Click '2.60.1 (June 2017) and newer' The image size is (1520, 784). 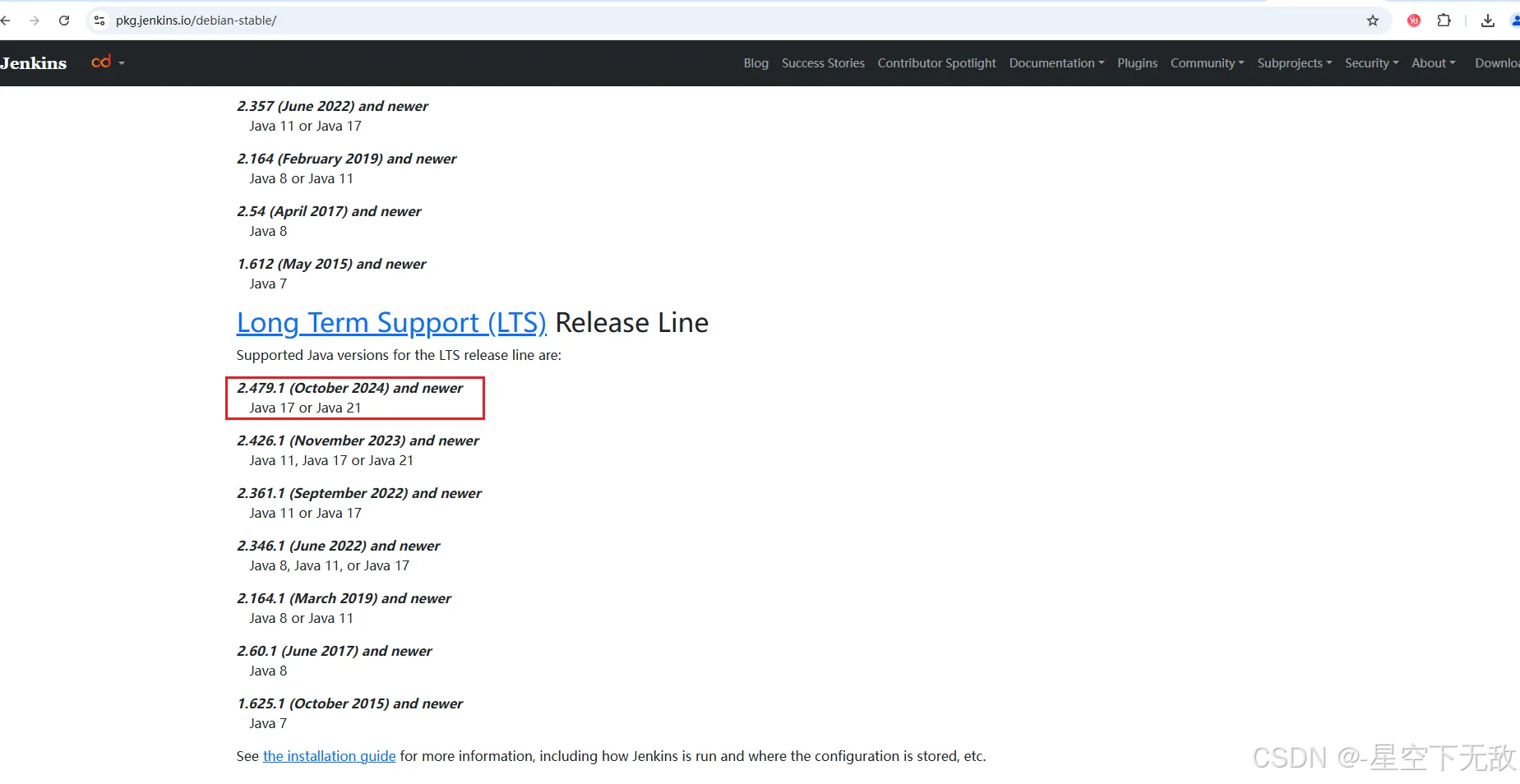[335, 651]
